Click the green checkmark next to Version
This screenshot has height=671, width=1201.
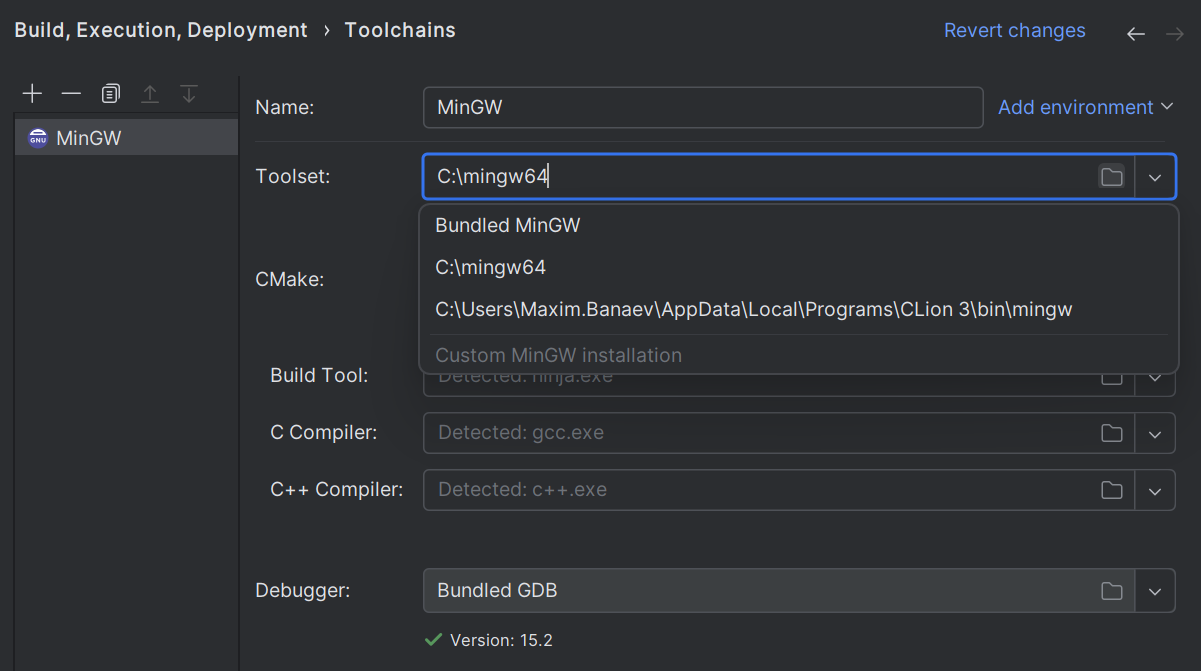click(433, 640)
